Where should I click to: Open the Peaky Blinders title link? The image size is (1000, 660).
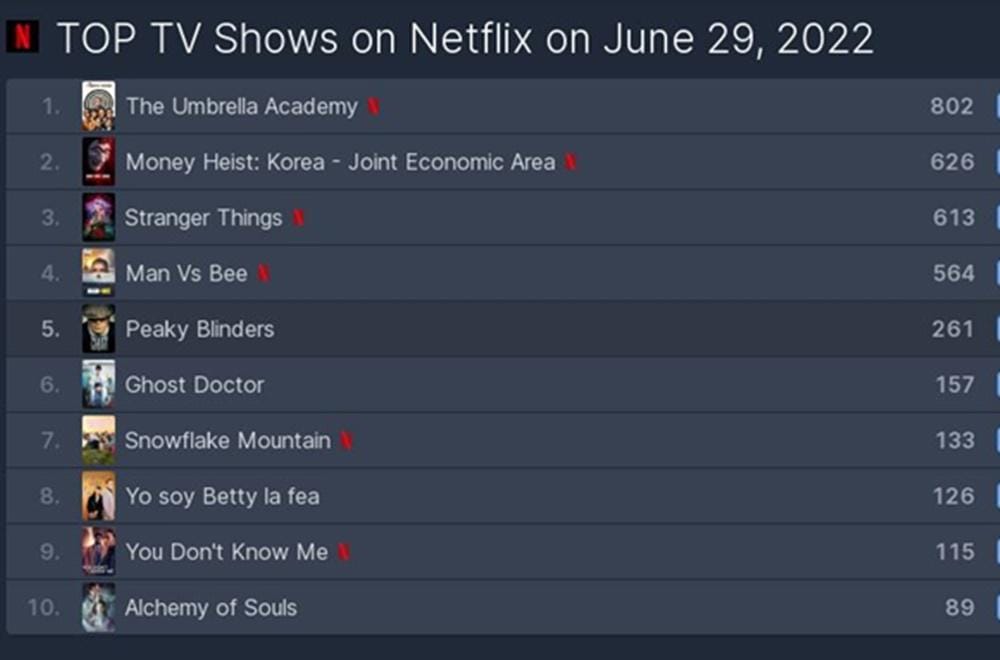click(x=199, y=329)
